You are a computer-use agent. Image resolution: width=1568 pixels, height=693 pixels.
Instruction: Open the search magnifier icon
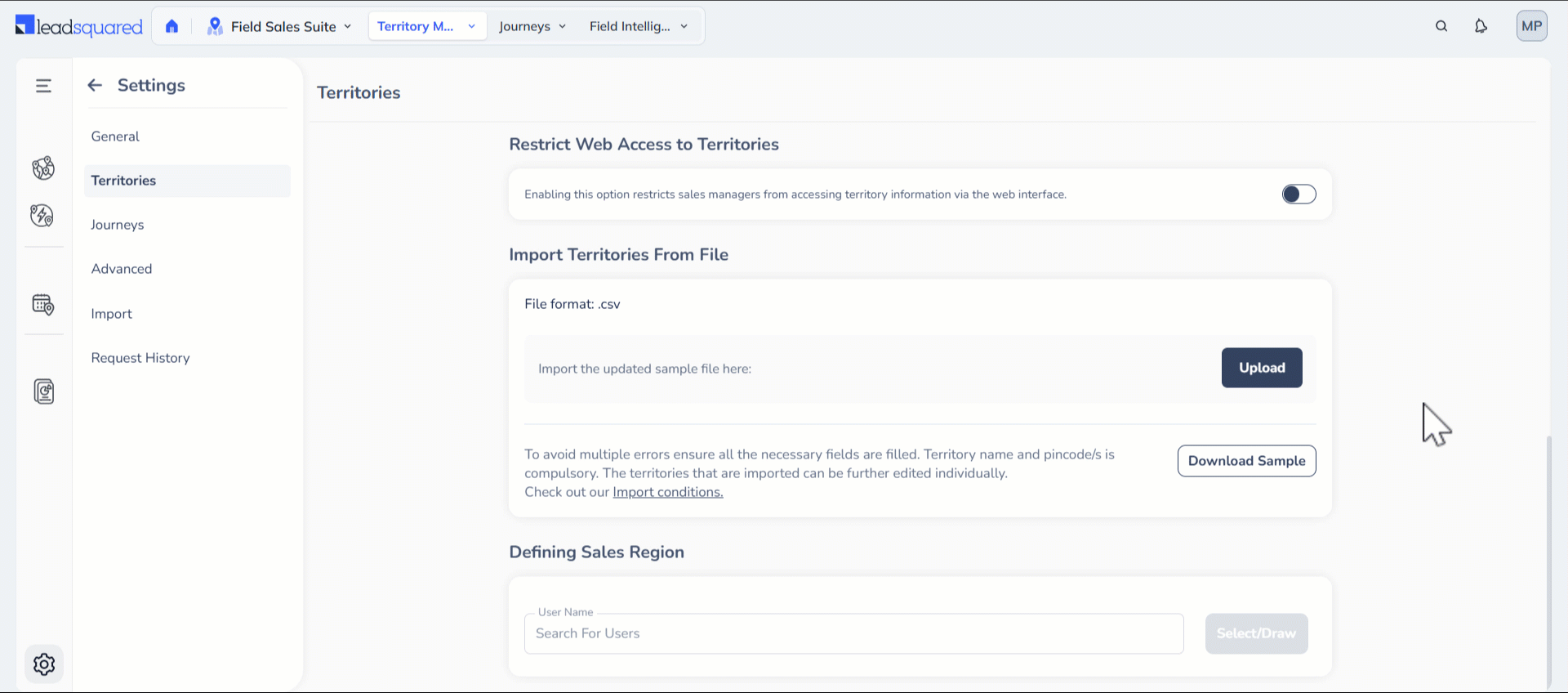pos(1441,26)
